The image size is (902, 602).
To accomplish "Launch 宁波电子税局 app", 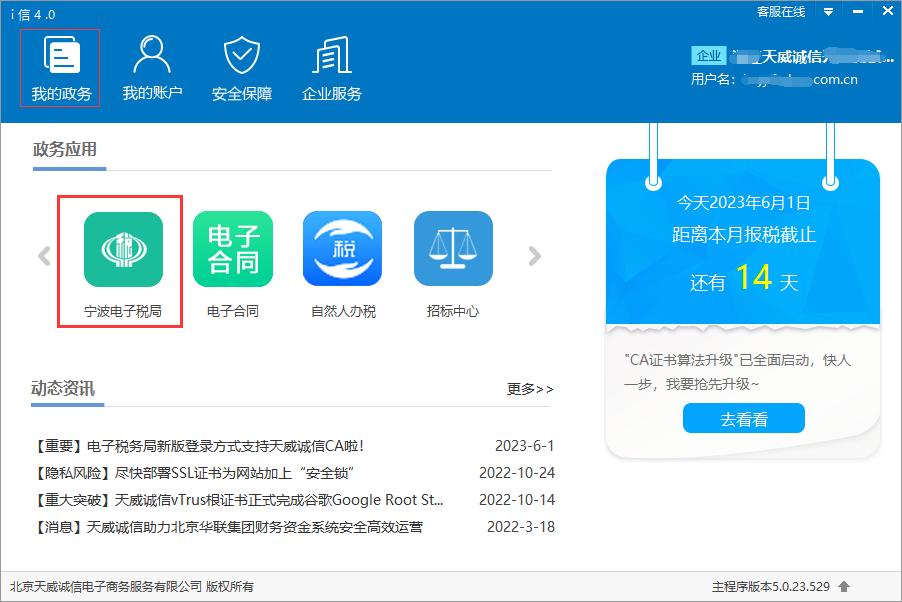I will pos(122,249).
